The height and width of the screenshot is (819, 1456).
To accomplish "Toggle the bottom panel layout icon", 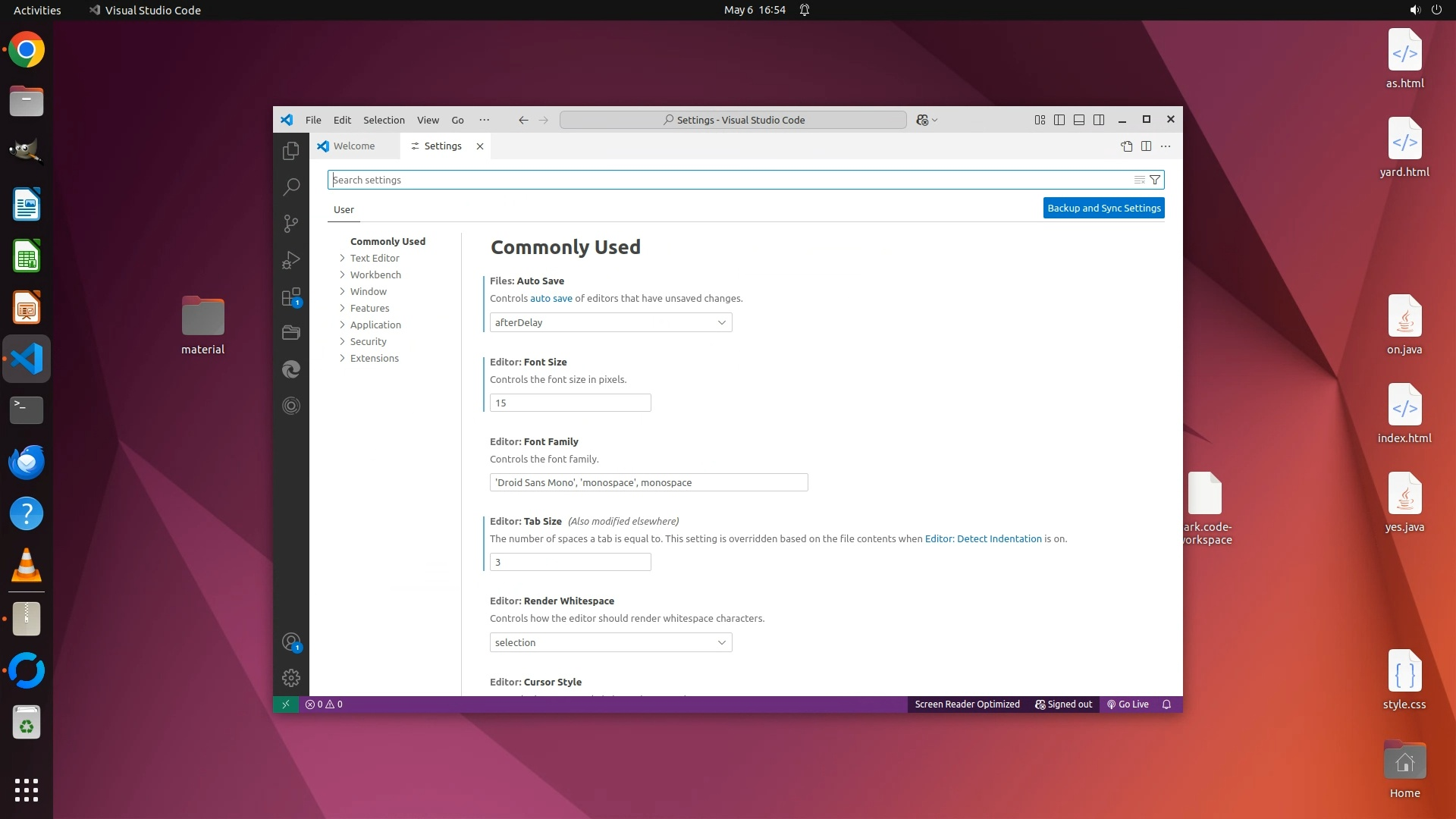I will [1079, 120].
